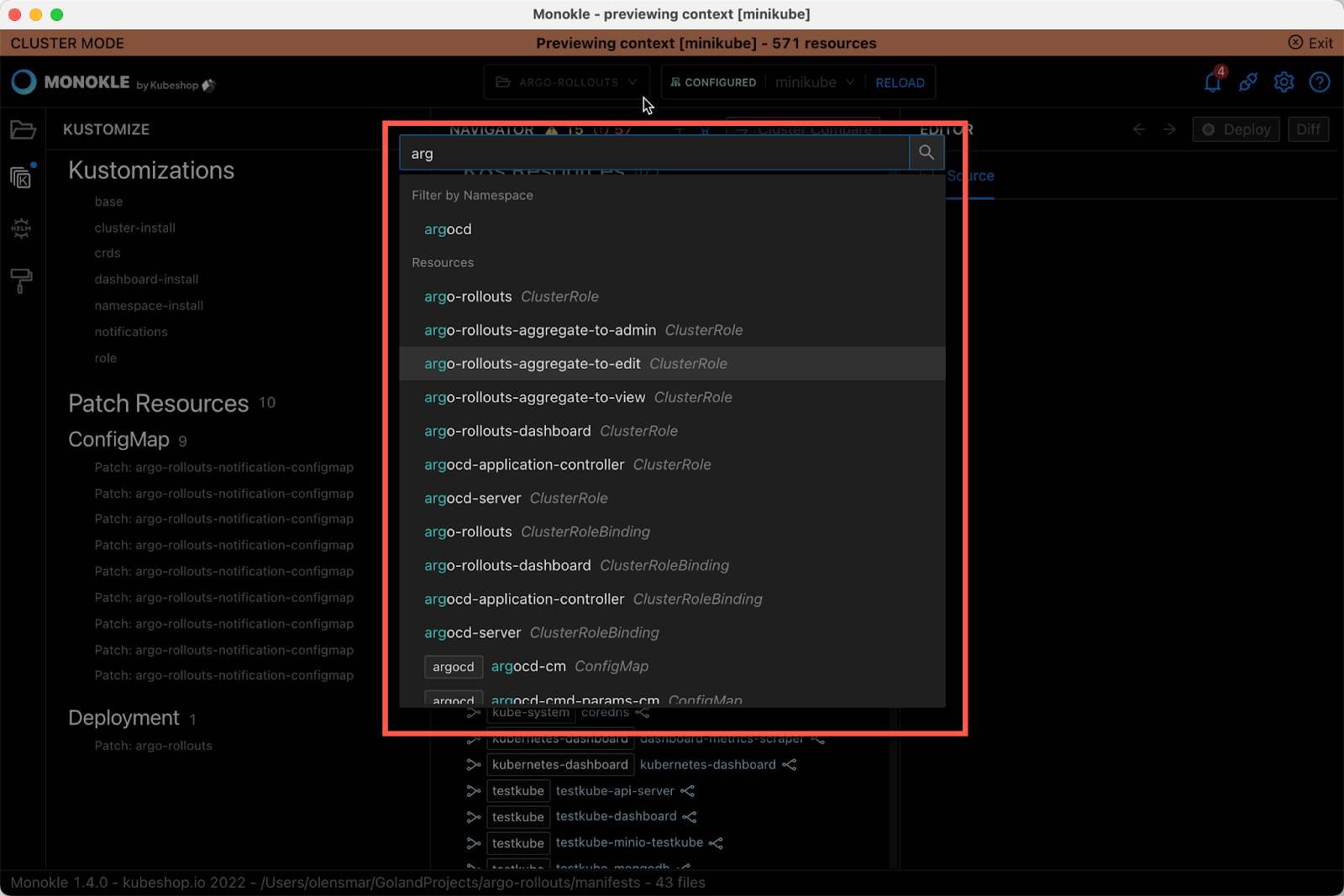Select testkube-dashboard resource in navigator
Screen dimensions: 1344x896
click(x=616, y=816)
